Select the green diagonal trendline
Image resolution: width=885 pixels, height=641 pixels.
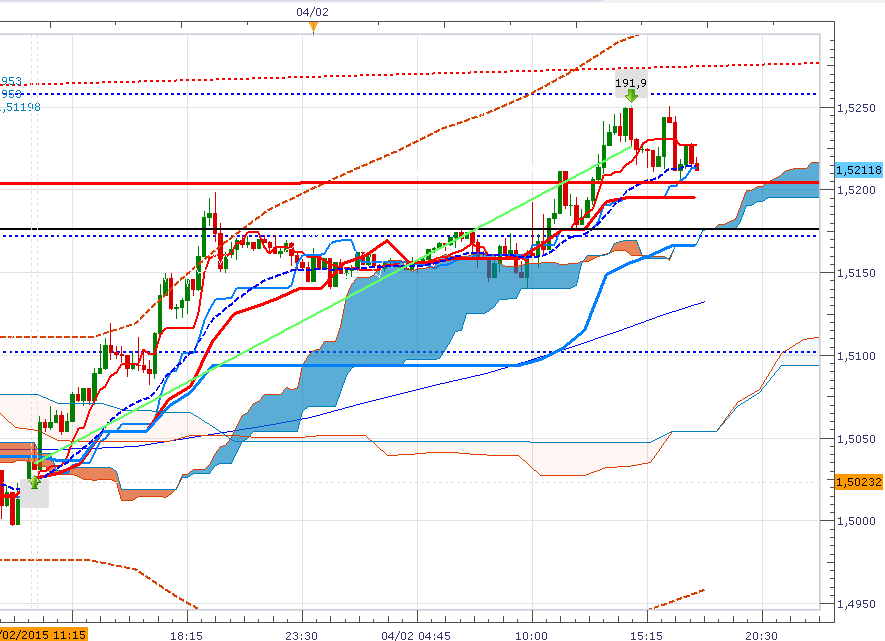[x=333, y=305]
